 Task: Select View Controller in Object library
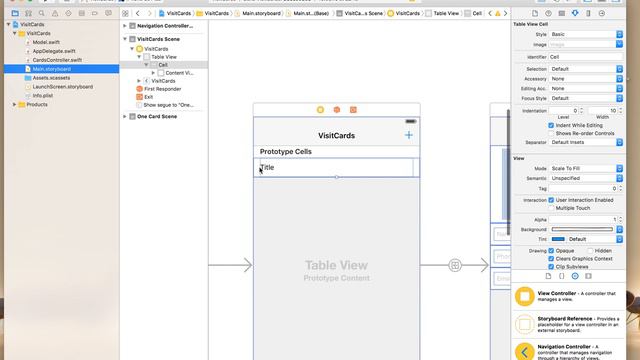point(568,296)
